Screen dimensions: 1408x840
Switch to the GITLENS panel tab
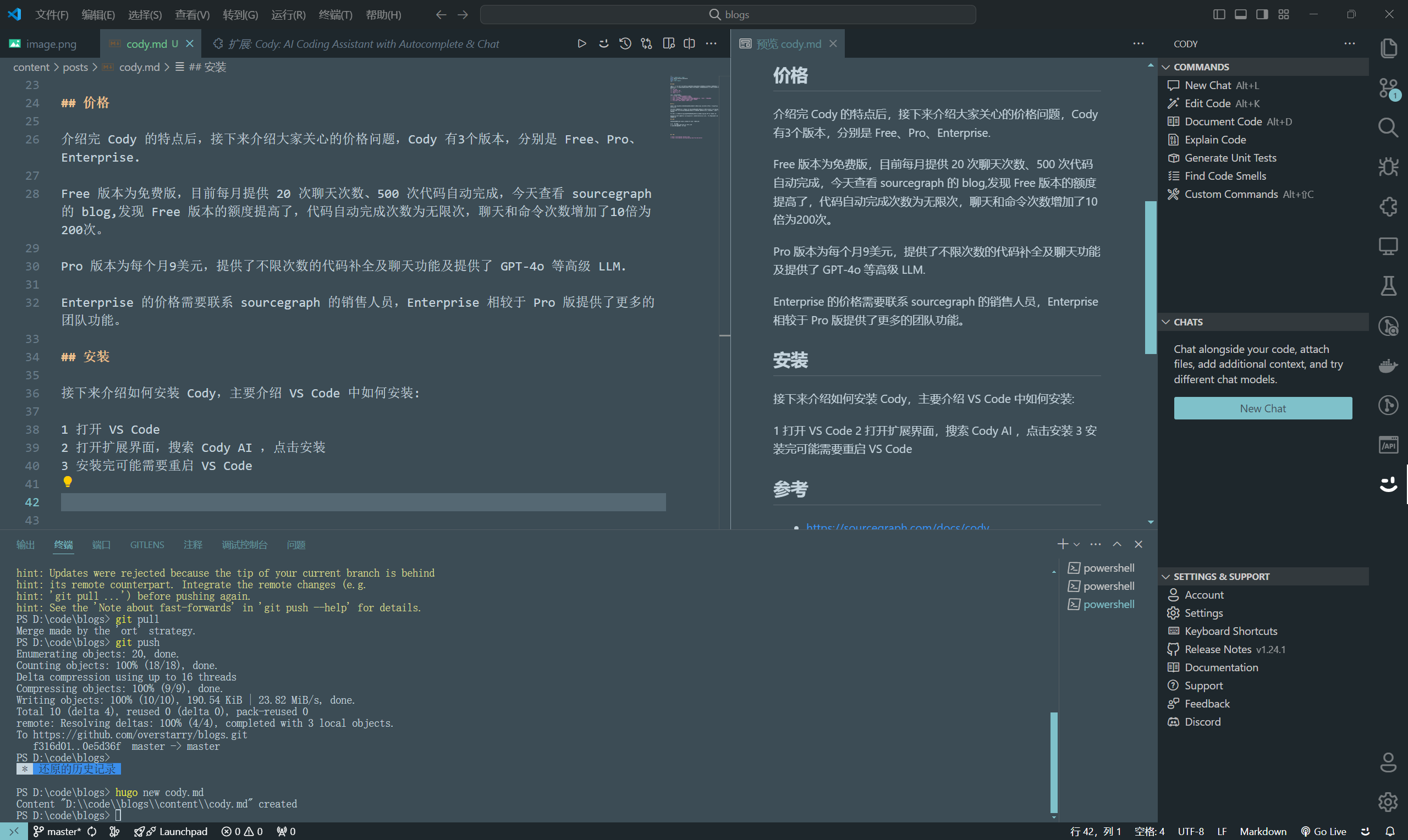[147, 544]
